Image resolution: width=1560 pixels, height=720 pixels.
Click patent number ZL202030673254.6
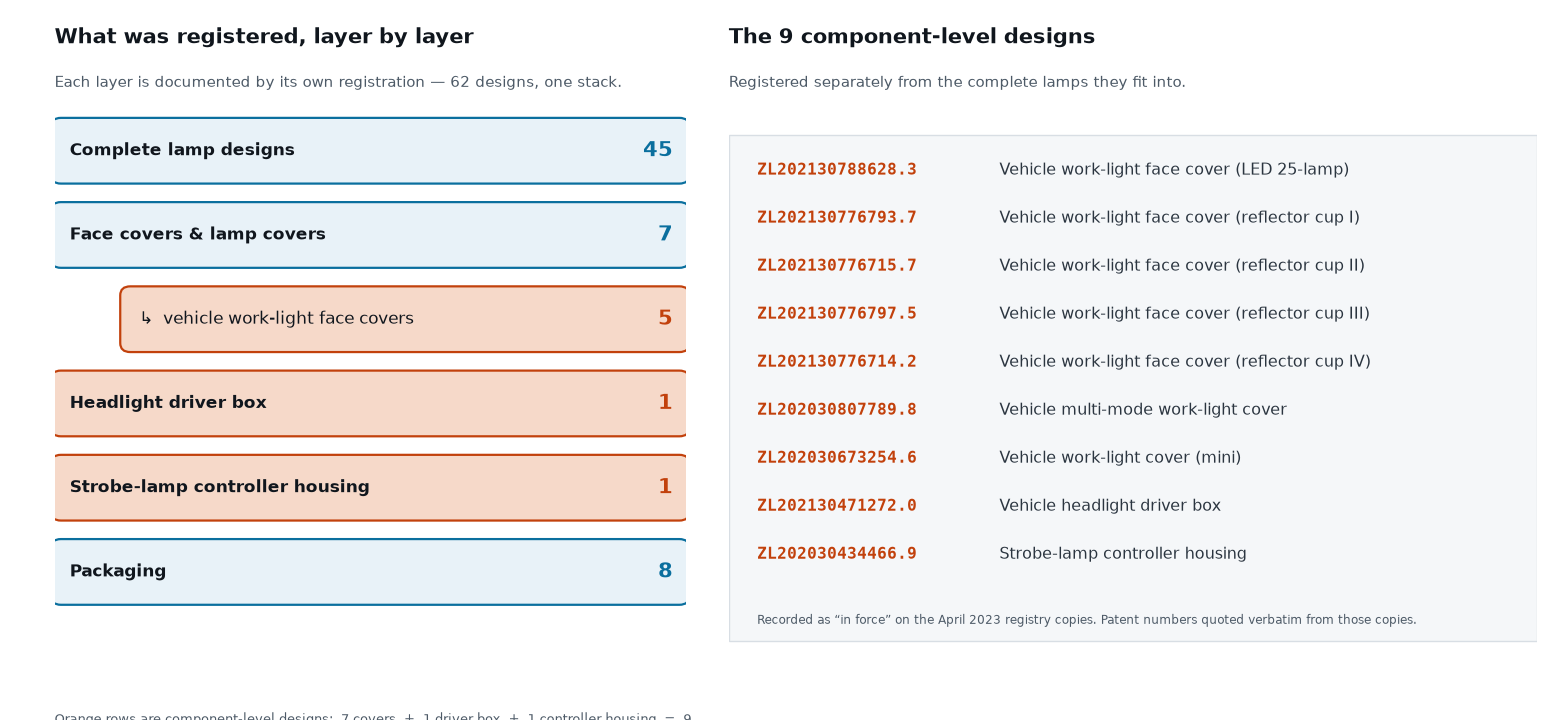837,458
